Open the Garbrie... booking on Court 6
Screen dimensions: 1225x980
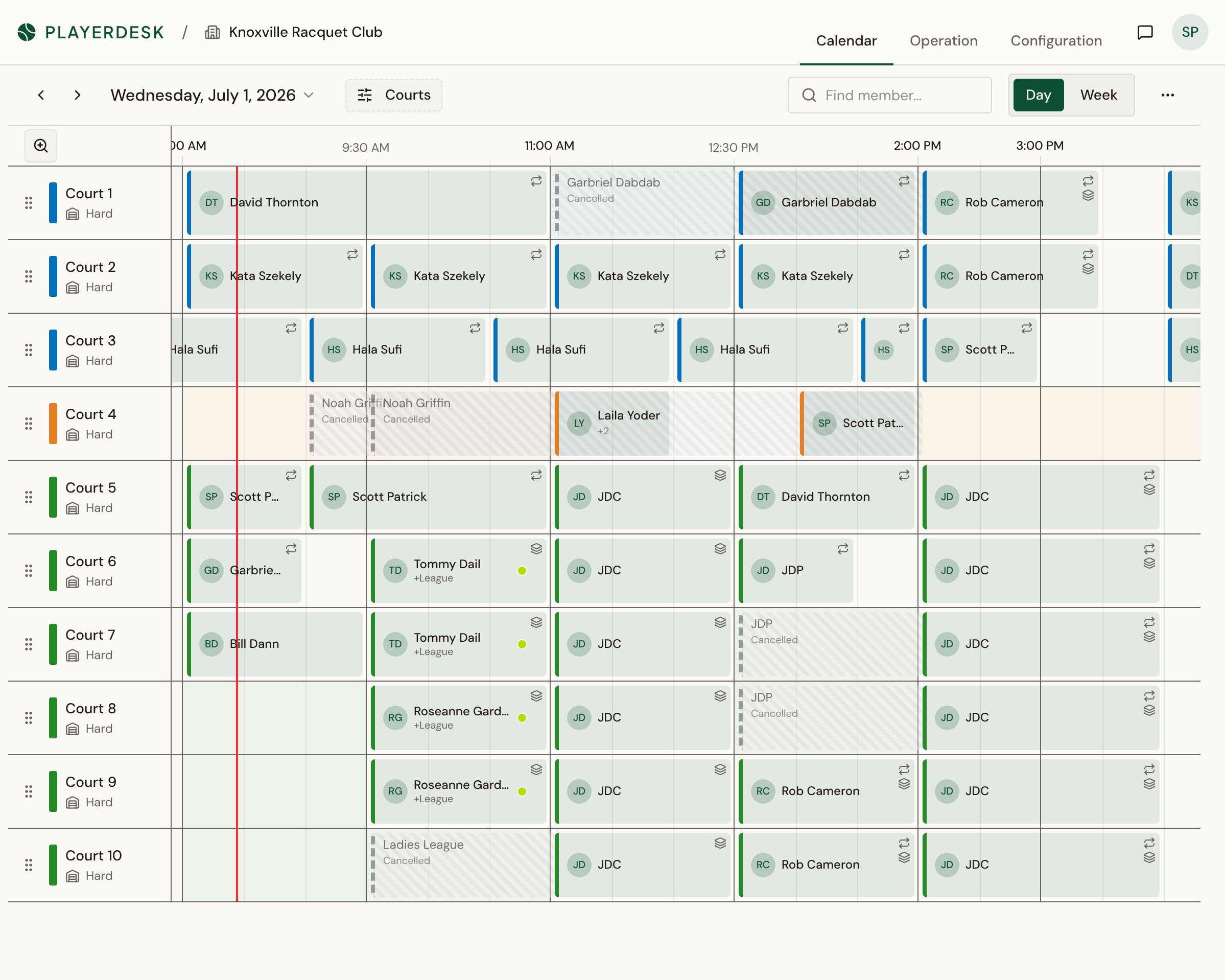tap(244, 571)
